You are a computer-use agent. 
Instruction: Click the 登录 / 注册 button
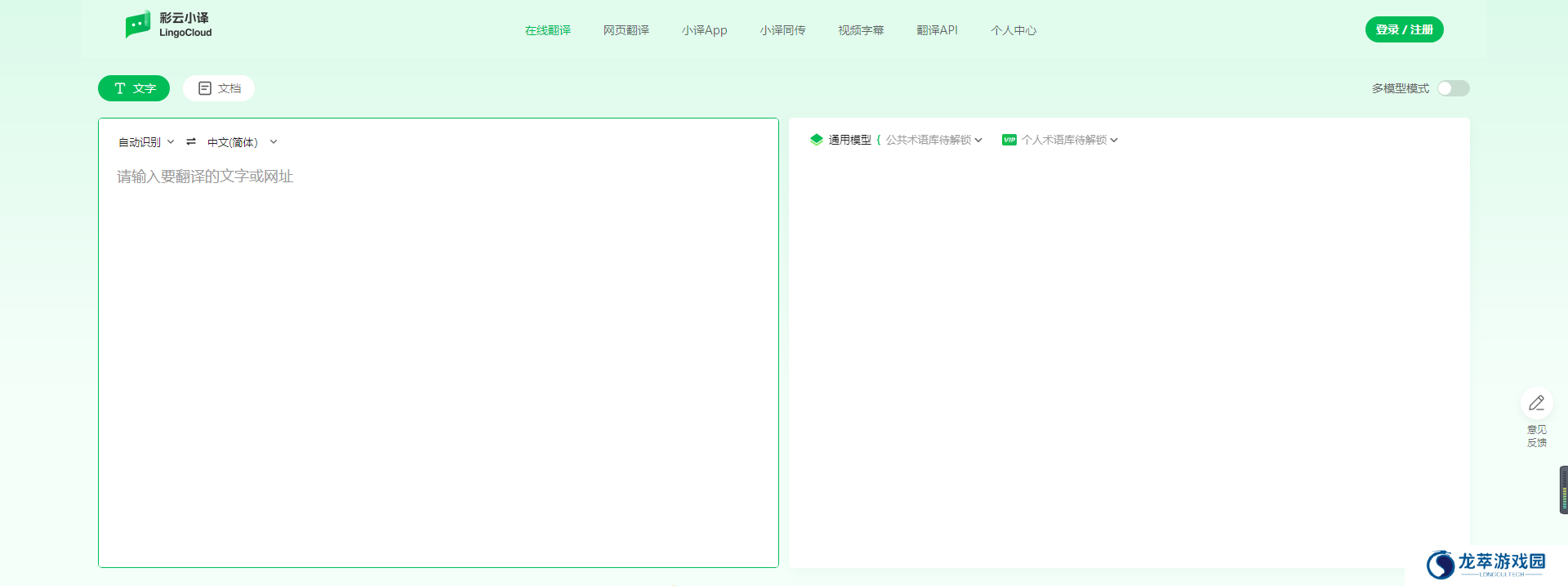(x=1404, y=29)
